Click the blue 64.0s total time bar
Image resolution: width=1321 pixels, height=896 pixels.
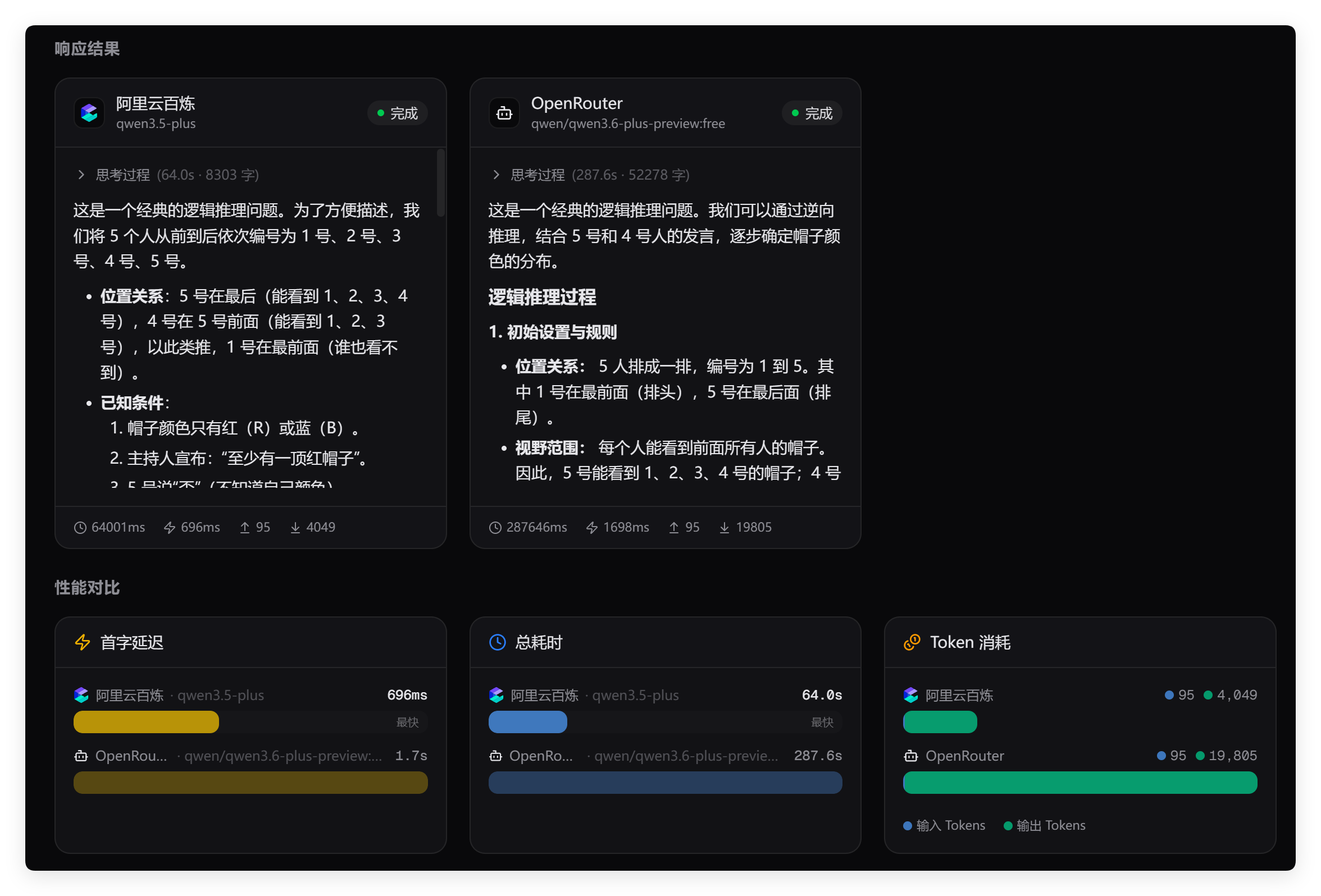pos(527,721)
